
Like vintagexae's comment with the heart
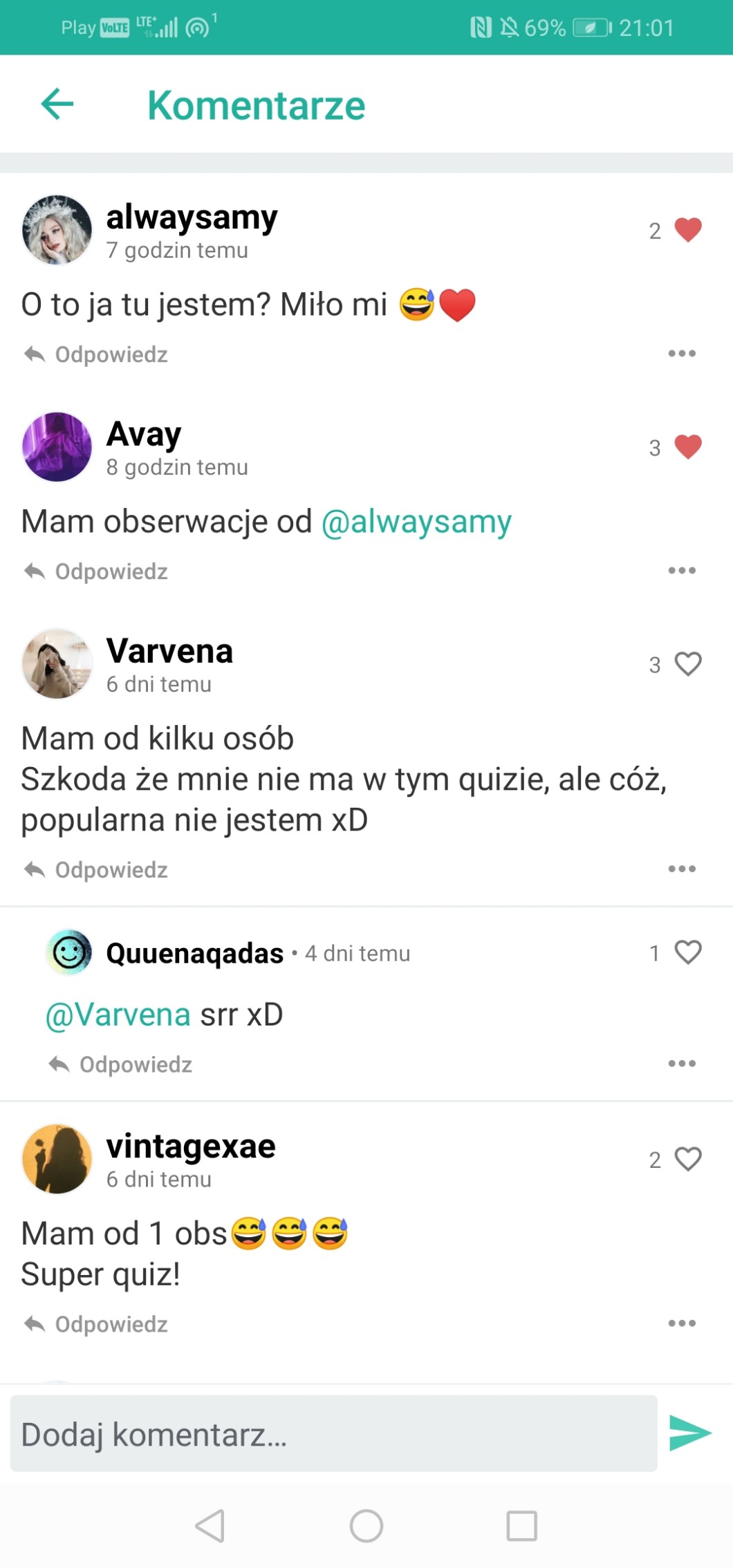pos(688,1159)
